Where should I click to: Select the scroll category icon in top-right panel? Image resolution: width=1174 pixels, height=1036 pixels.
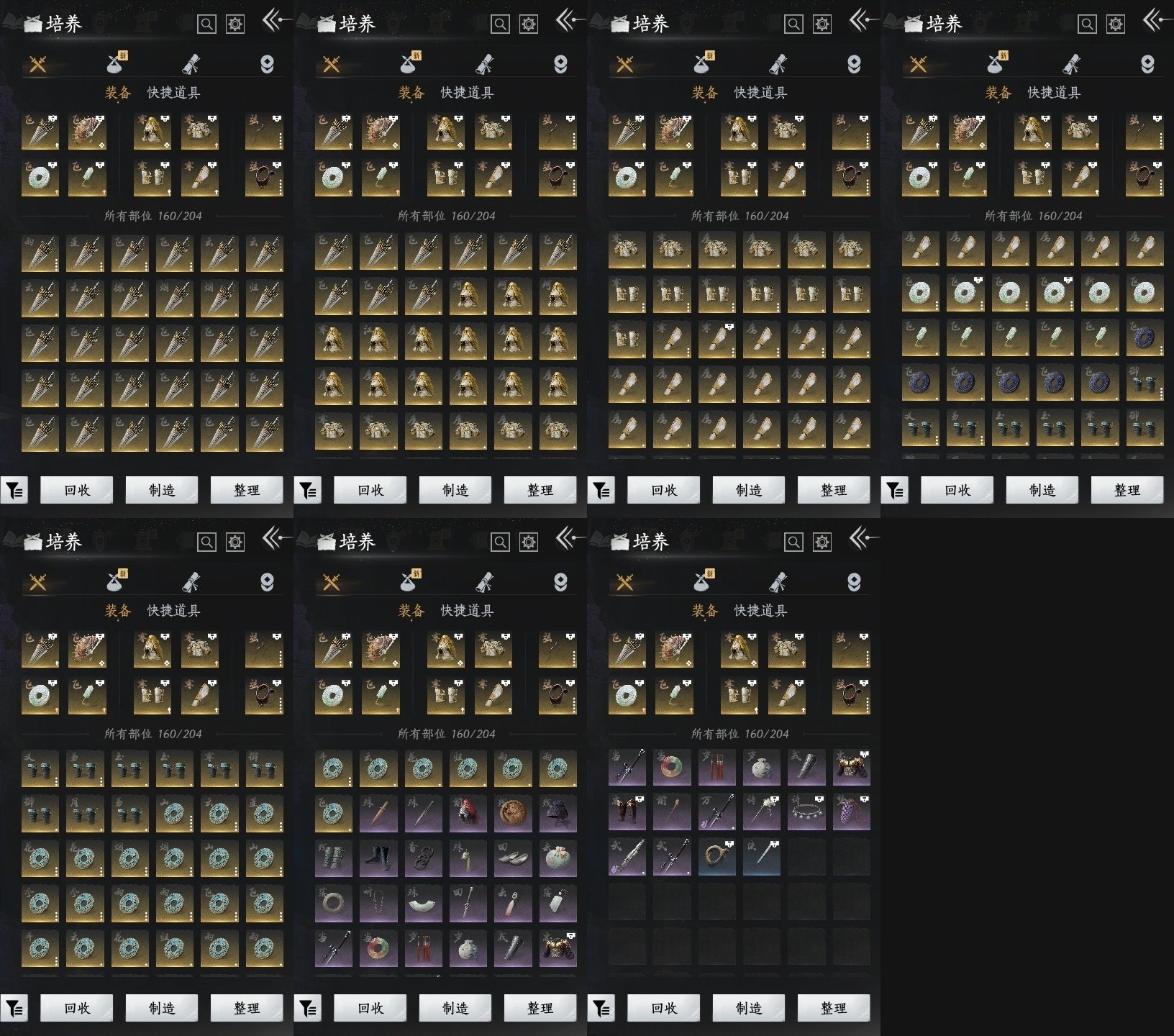tap(1071, 65)
